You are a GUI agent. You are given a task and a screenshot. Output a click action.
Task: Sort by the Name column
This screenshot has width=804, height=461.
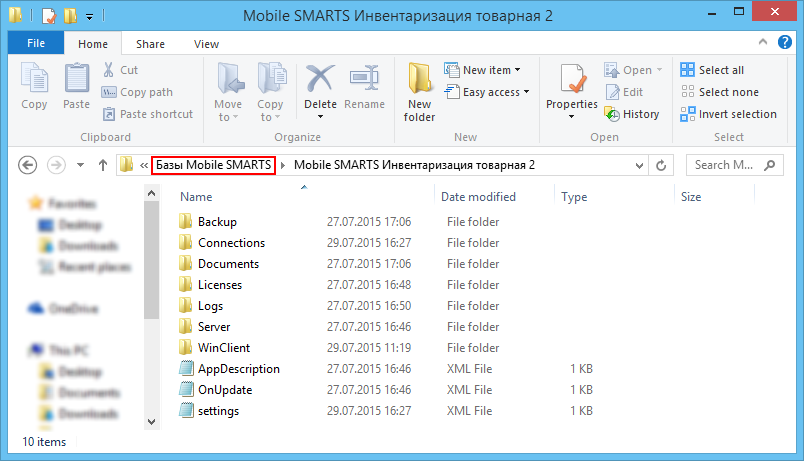[x=196, y=197]
